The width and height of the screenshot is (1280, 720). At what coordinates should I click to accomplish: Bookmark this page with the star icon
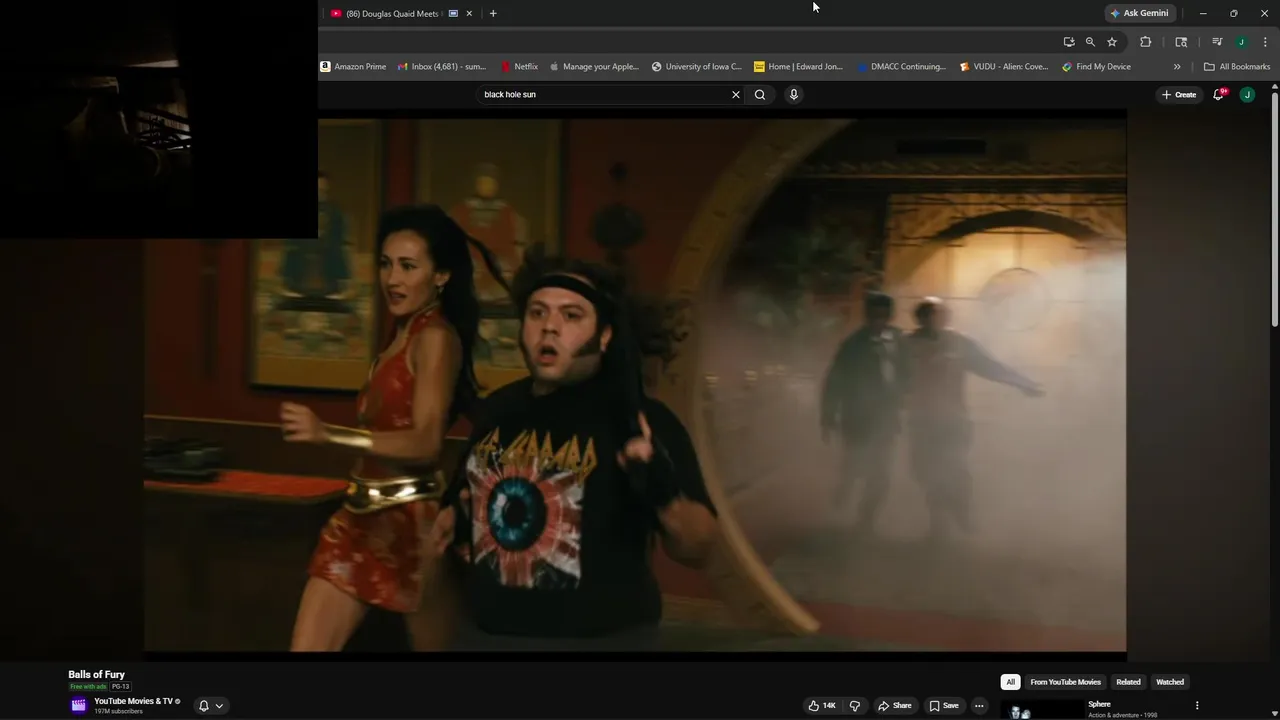(1111, 42)
